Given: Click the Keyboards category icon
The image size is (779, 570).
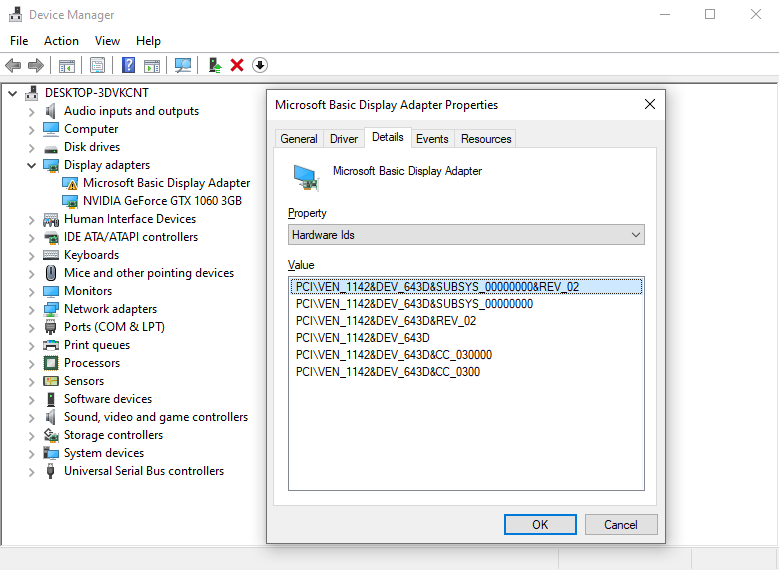Looking at the screenshot, I should 51,255.
